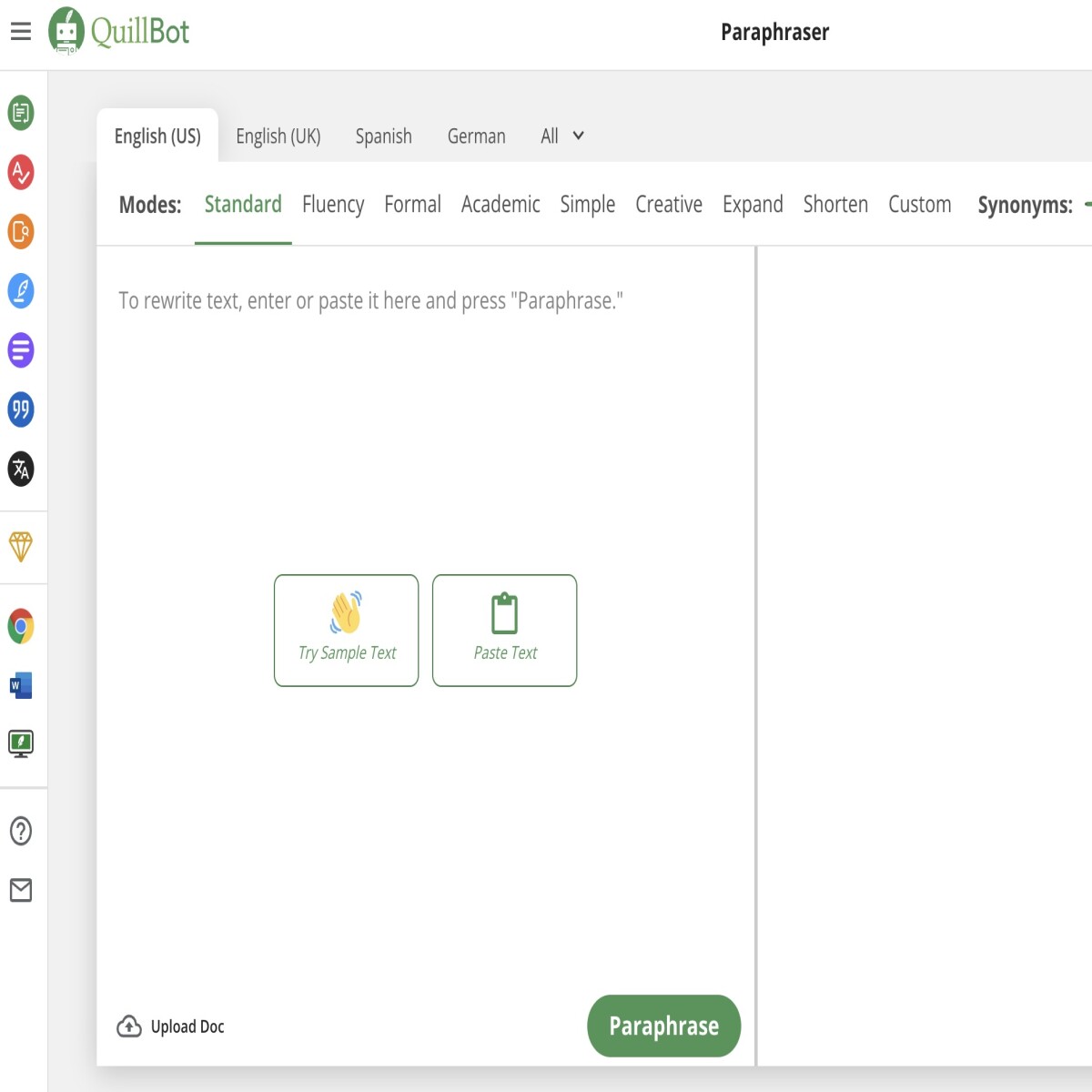Select the Expand mode
The image size is (1092, 1092).
[x=753, y=205]
